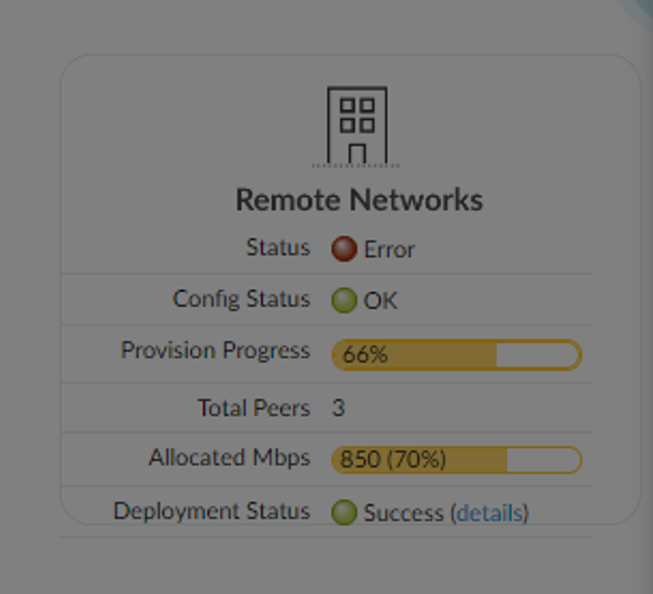The width and height of the screenshot is (653, 594).
Task: Click the Provision Progress 66% bar
Action: click(456, 355)
